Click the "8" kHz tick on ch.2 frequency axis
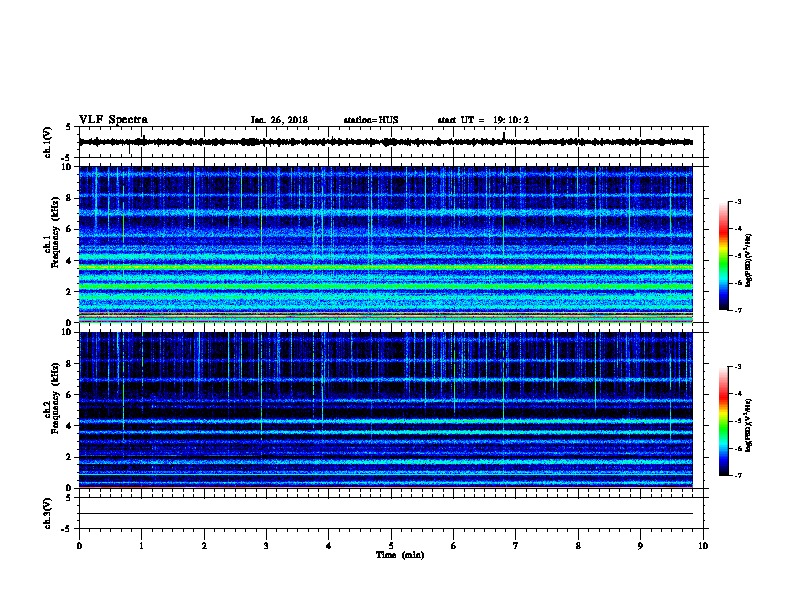The height and width of the screenshot is (612, 792). click(70, 363)
